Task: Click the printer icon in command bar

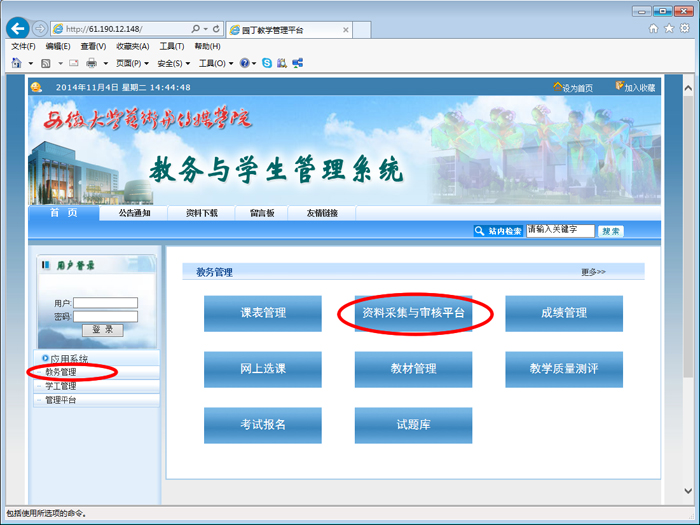Action: point(91,63)
